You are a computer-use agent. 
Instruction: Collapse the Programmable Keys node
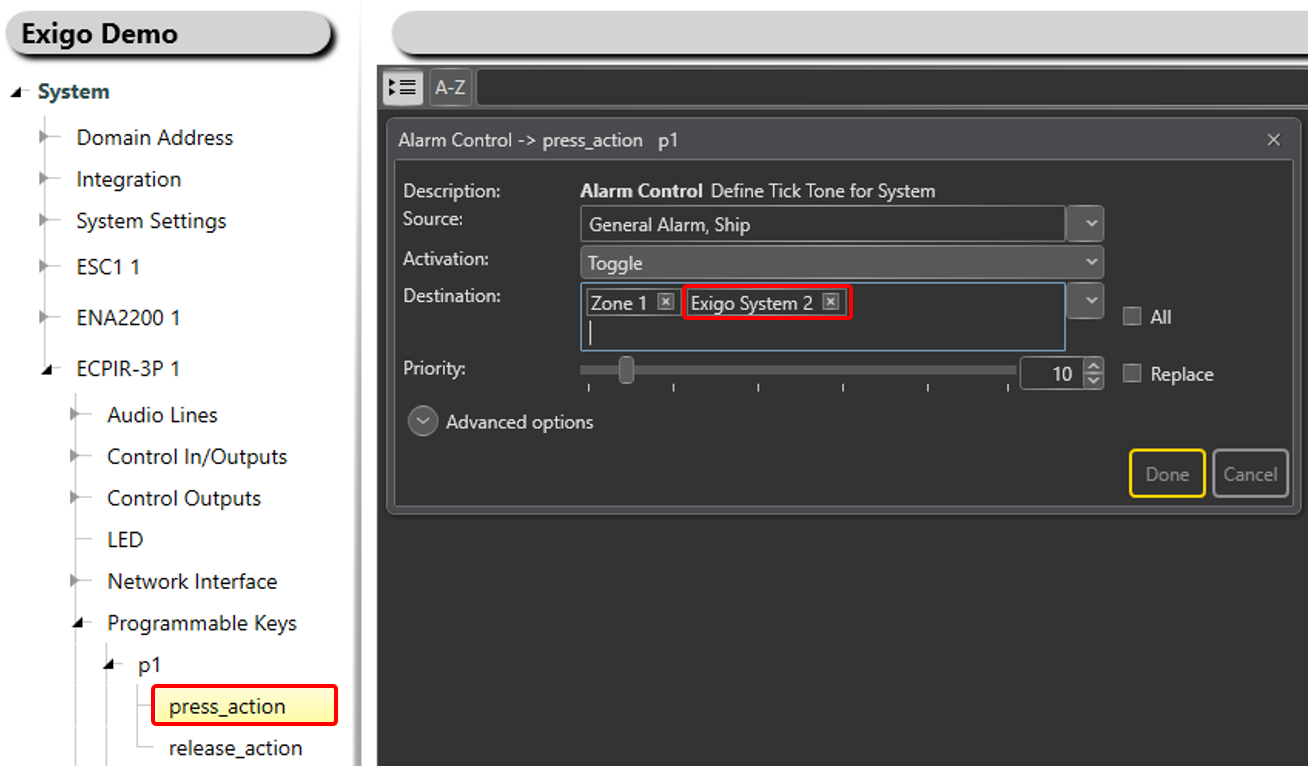pyautogui.click(x=77, y=623)
